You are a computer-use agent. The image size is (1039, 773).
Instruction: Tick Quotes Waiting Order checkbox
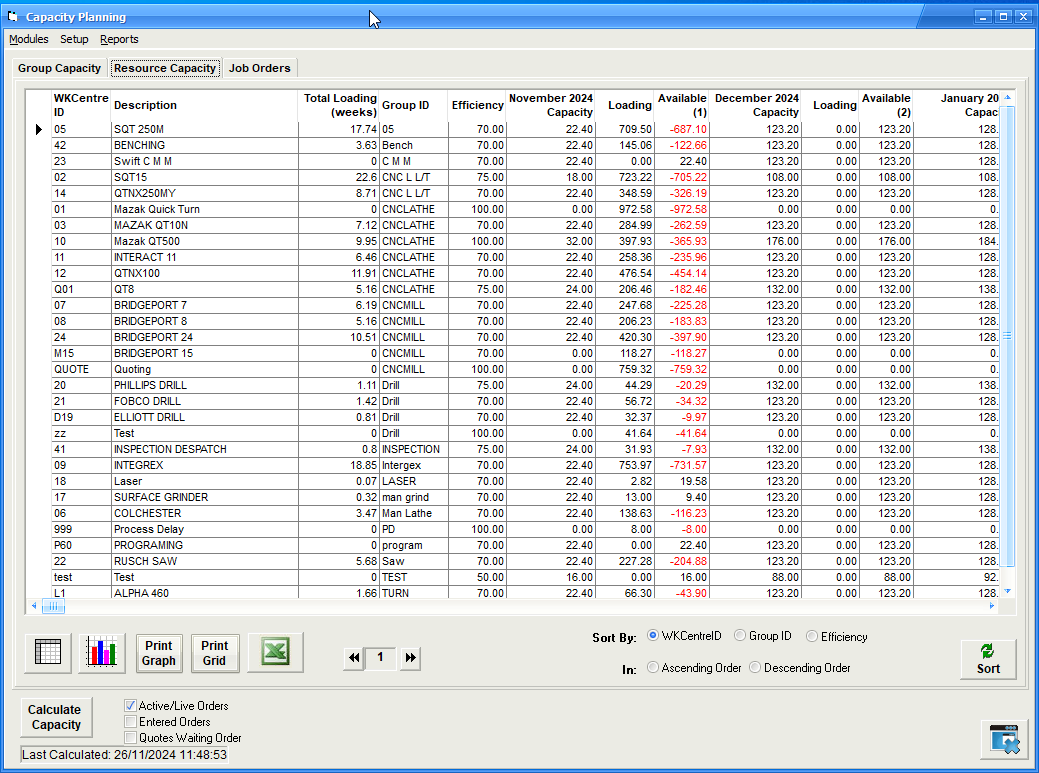coord(130,738)
